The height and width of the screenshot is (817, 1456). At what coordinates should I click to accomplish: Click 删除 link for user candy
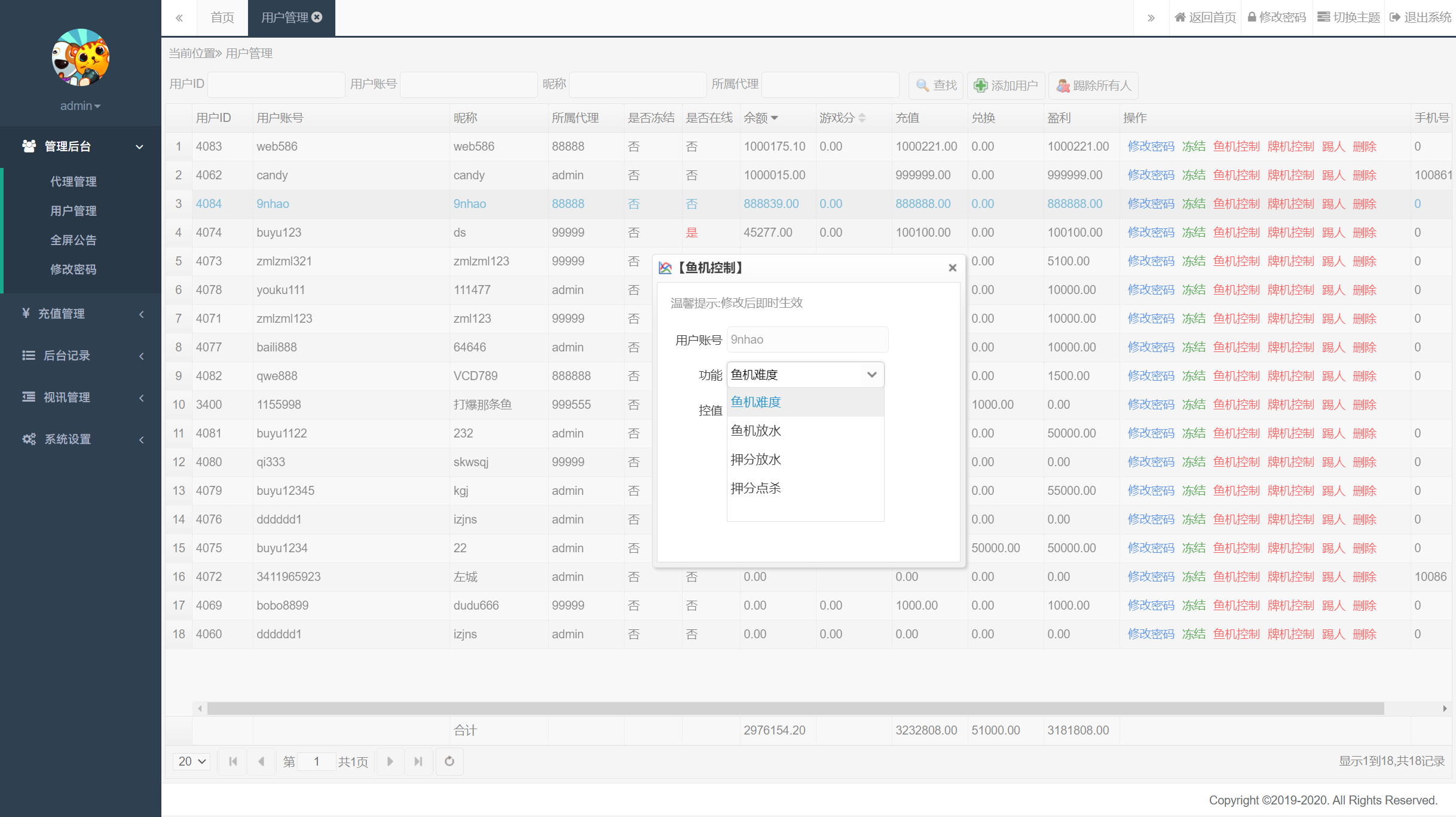click(x=1365, y=175)
